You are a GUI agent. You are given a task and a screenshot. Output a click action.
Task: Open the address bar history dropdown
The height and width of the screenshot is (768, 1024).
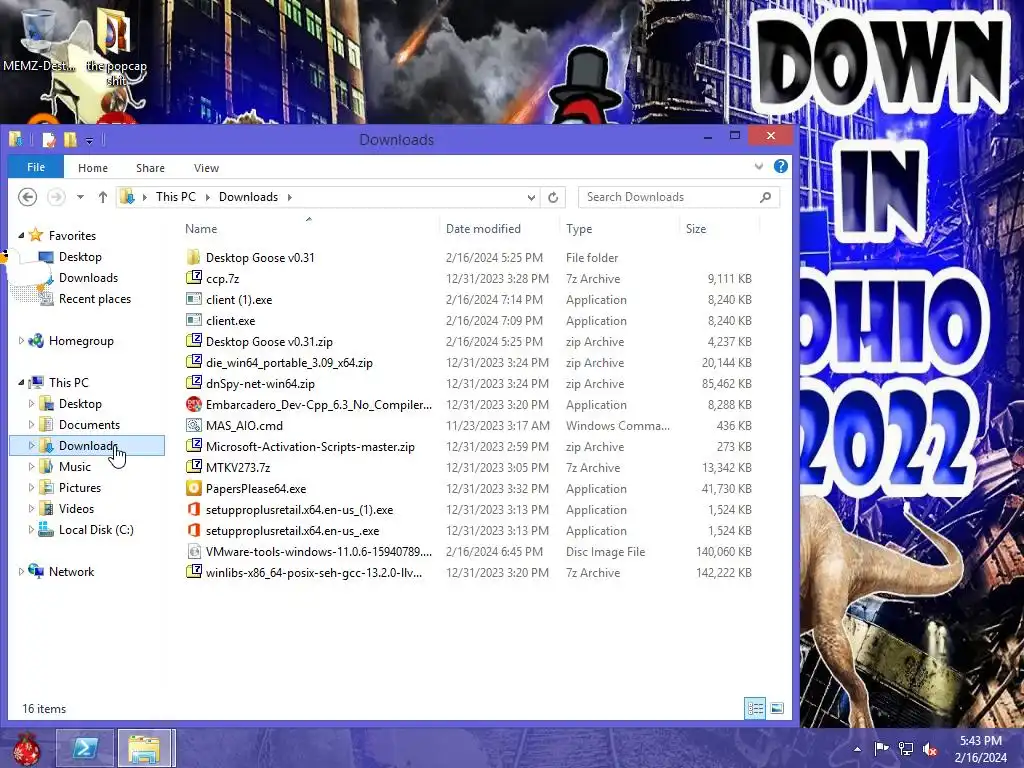(531, 197)
